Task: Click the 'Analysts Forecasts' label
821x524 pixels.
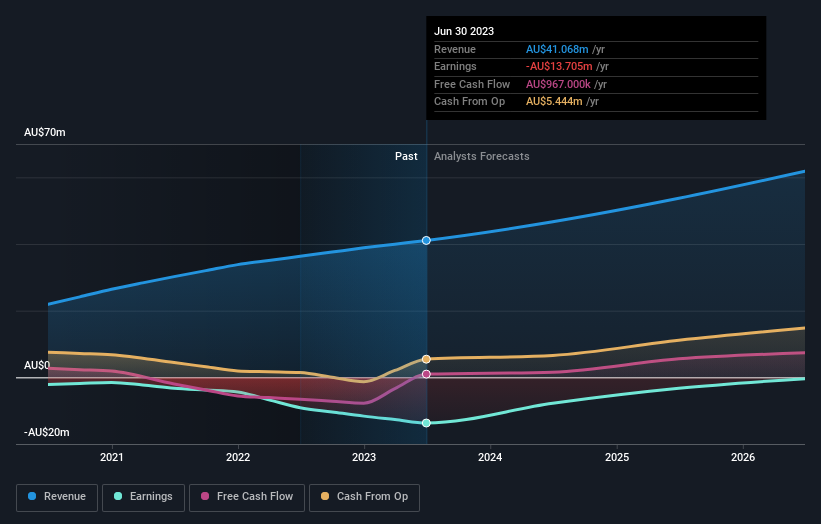Action: [x=482, y=157]
